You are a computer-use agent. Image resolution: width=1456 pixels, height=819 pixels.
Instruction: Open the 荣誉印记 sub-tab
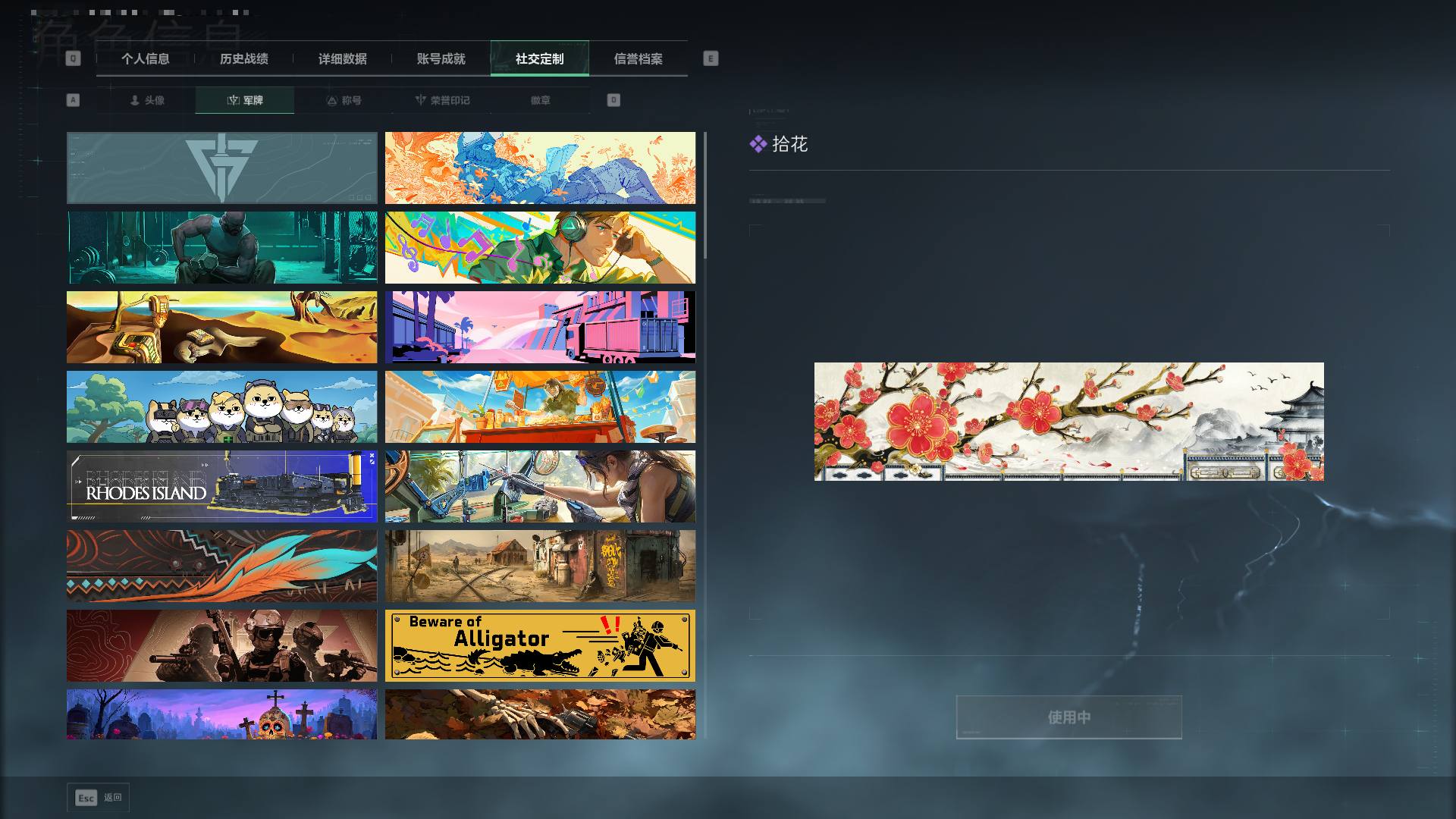coord(442,100)
